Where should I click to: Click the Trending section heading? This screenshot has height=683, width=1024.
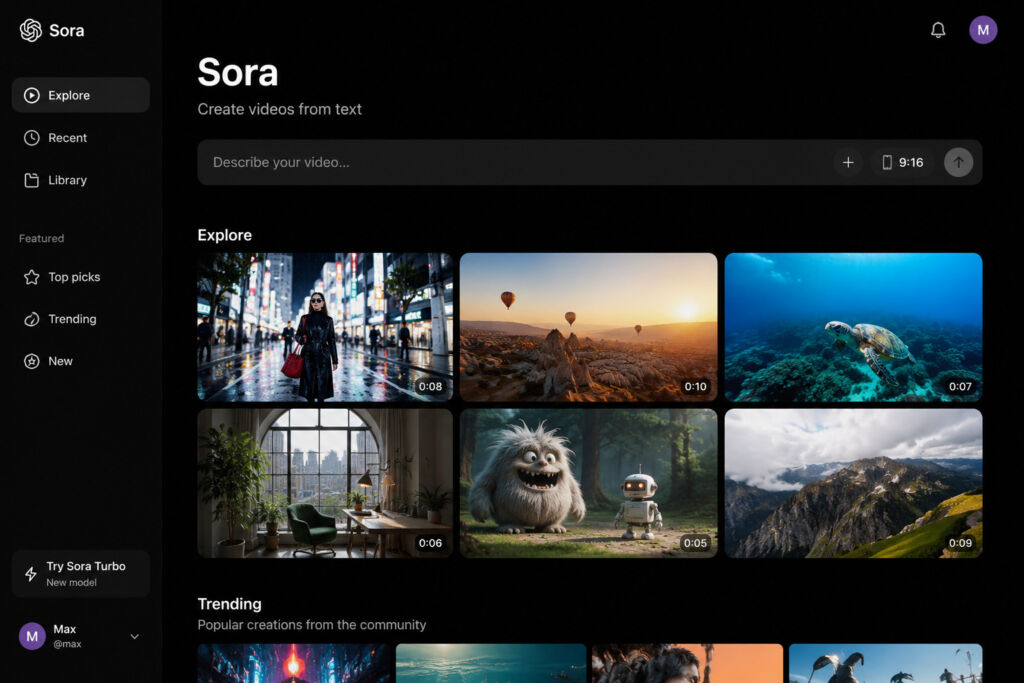pos(229,604)
